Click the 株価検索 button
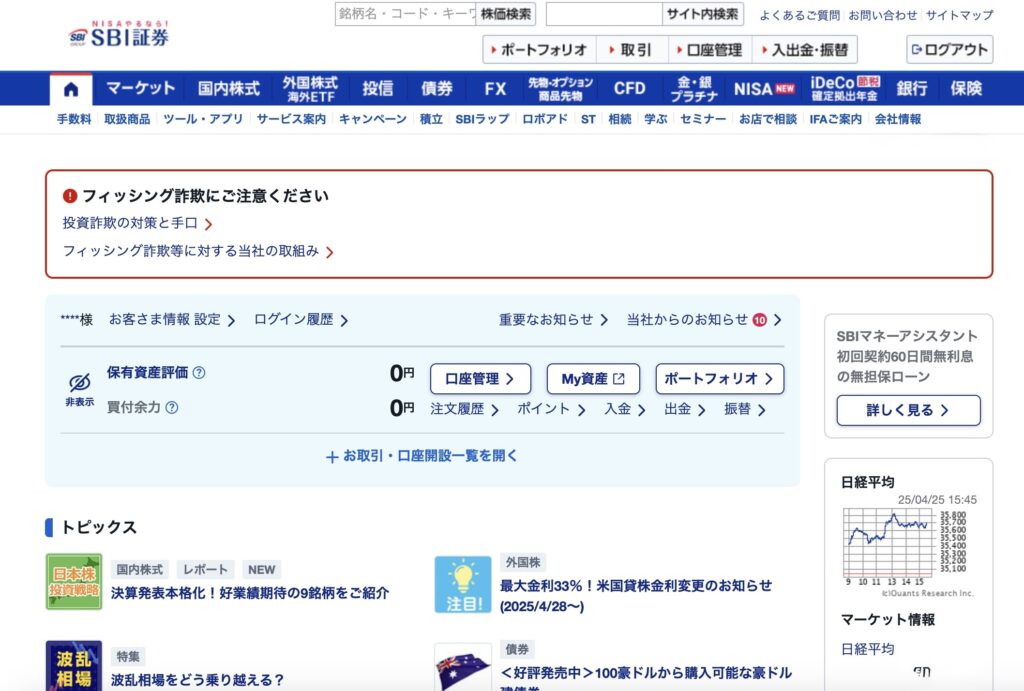Viewport: 1024px width, 691px height. pyautogui.click(x=506, y=14)
